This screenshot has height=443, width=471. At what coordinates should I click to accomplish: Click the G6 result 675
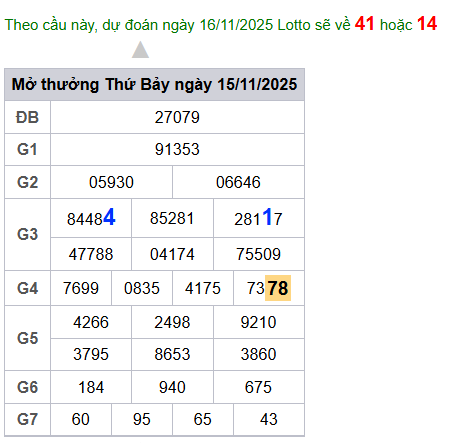click(x=258, y=387)
